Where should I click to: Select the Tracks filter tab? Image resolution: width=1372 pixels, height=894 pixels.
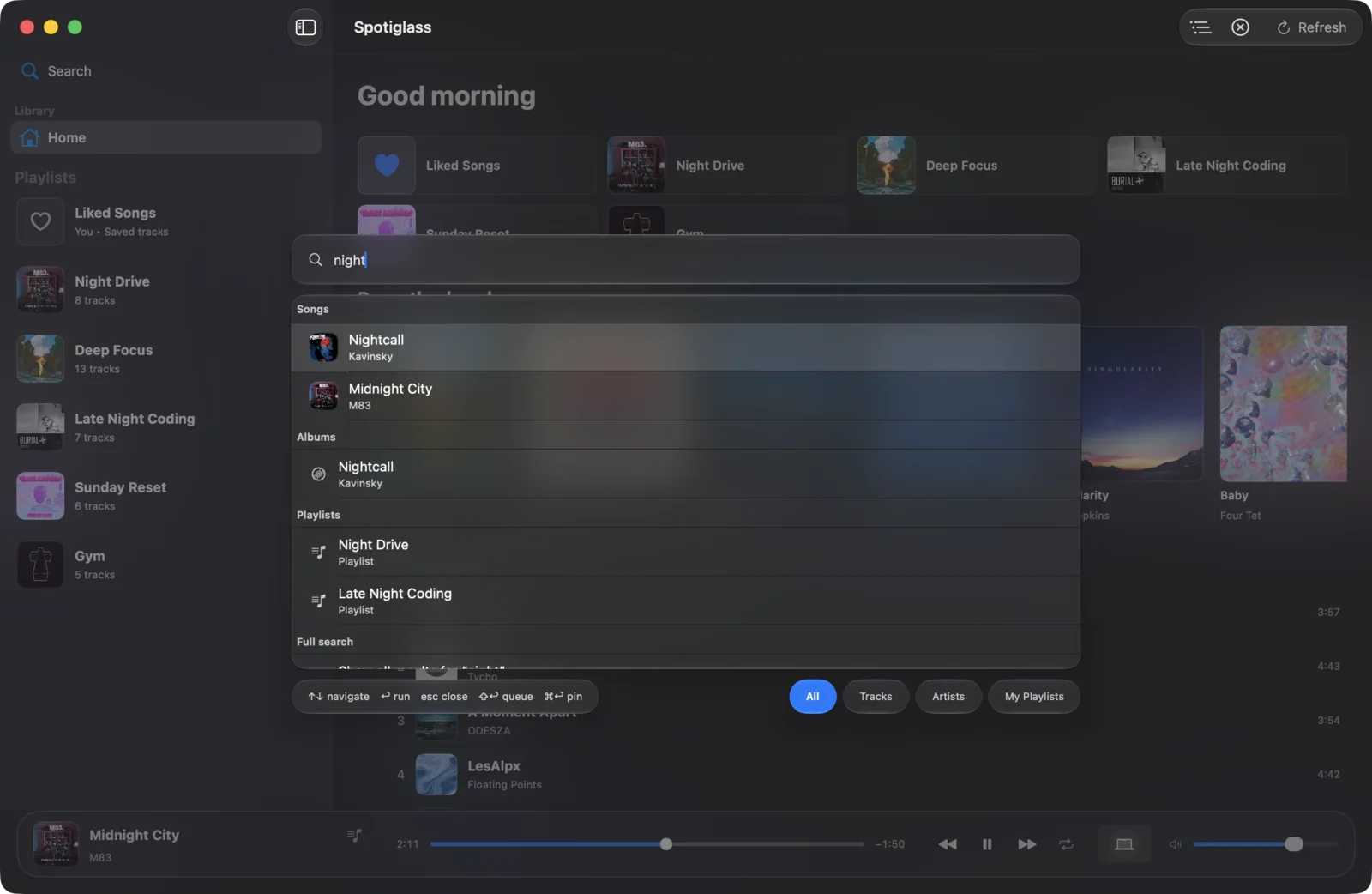pyautogui.click(x=876, y=697)
